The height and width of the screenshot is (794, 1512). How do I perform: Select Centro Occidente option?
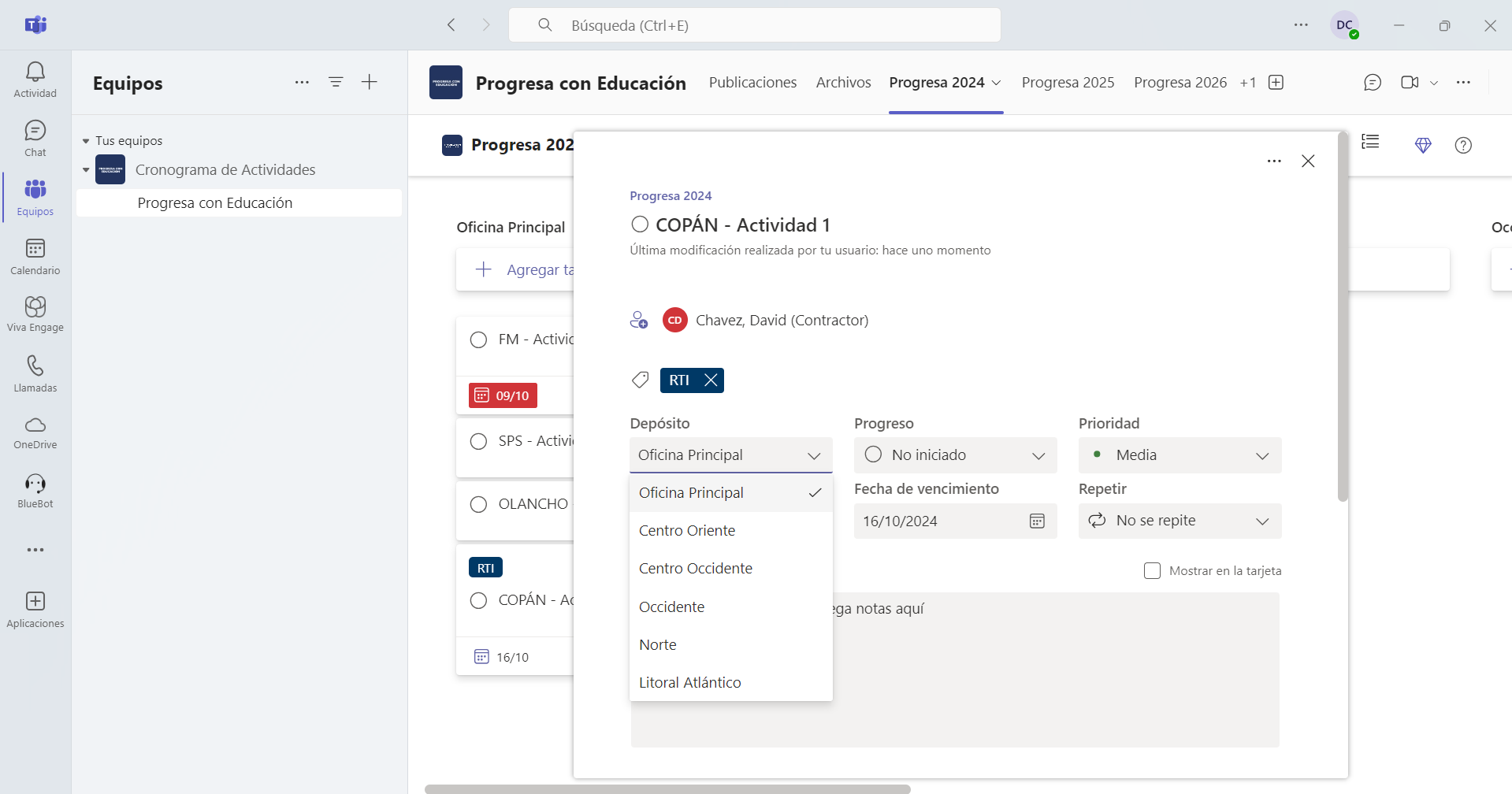click(x=730, y=569)
